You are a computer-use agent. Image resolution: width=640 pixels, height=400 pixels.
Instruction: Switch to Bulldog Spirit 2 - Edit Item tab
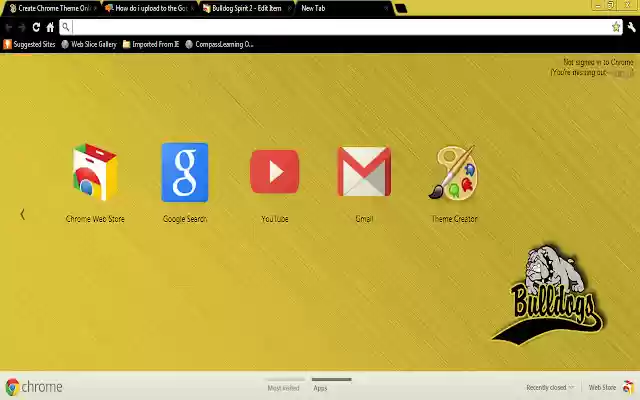(246, 8)
